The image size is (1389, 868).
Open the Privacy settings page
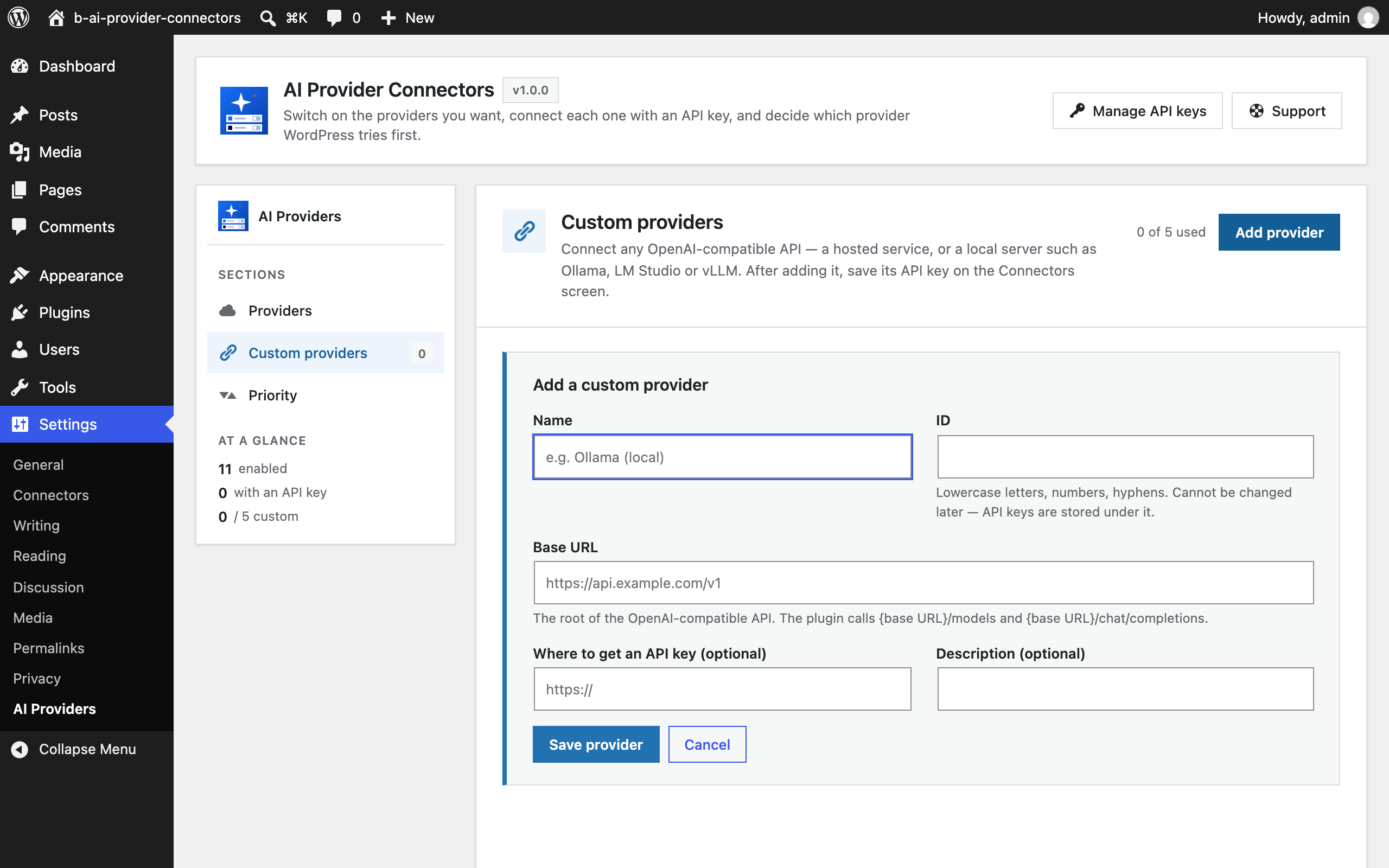point(37,678)
